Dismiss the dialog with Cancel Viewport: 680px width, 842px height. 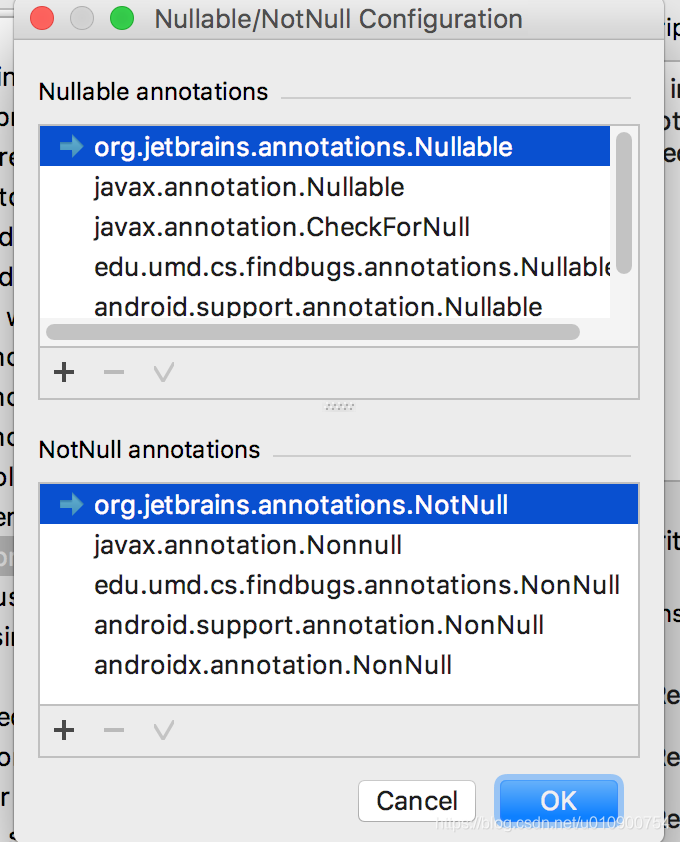click(x=417, y=800)
